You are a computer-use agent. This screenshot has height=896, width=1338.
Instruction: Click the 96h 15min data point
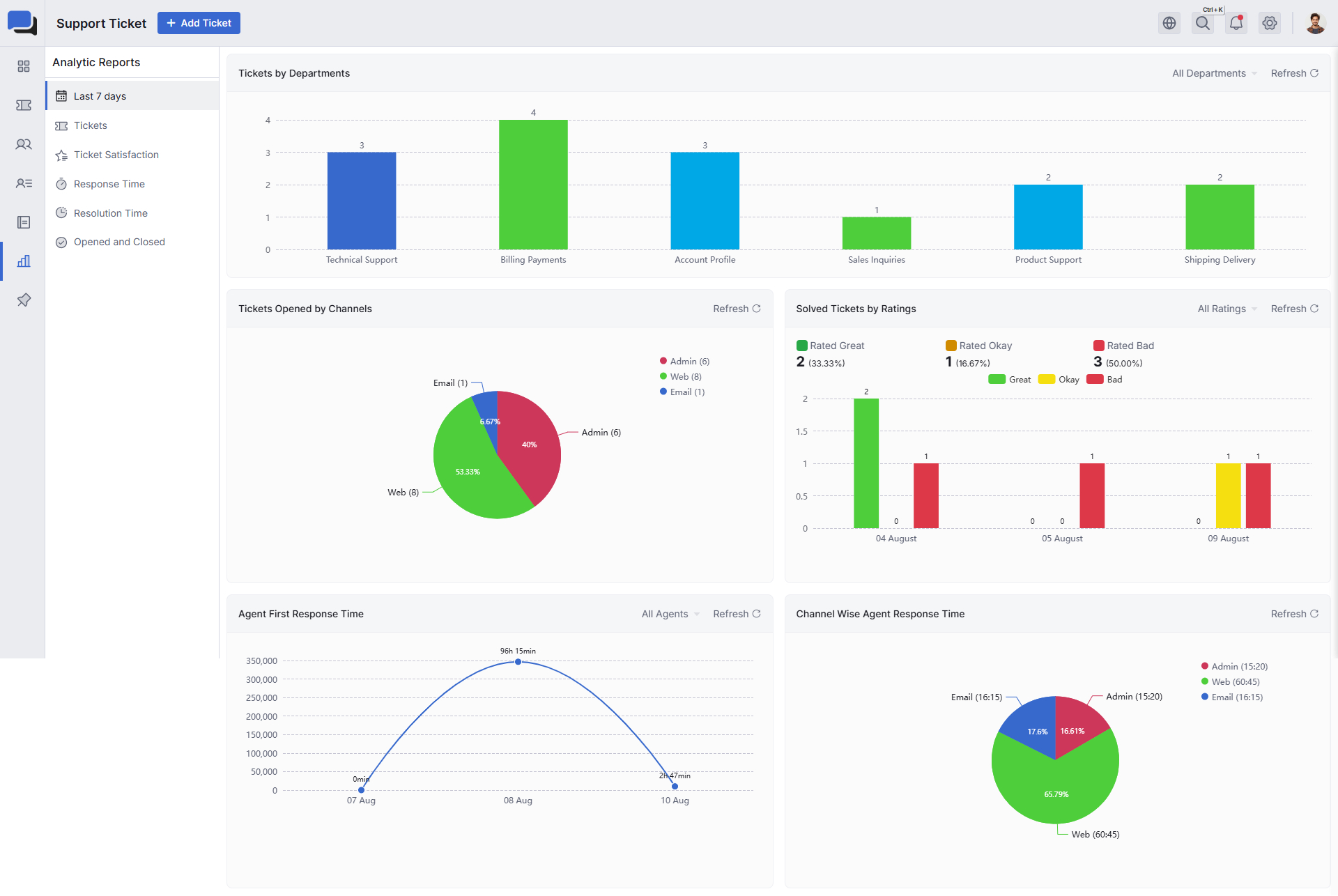pos(518,662)
